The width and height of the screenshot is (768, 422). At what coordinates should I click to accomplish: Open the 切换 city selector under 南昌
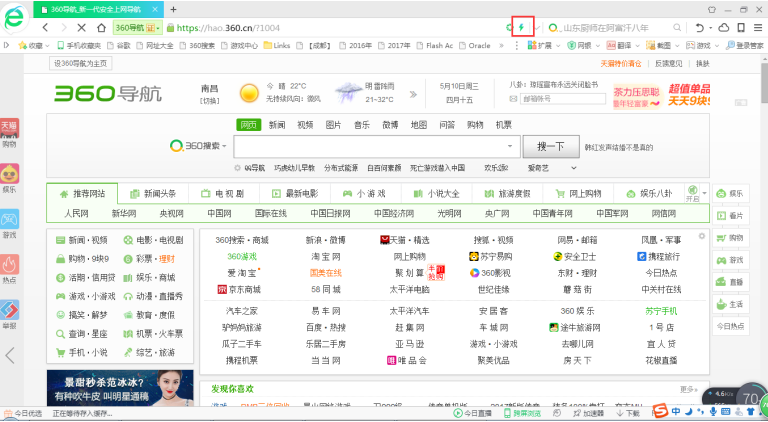pos(209,101)
